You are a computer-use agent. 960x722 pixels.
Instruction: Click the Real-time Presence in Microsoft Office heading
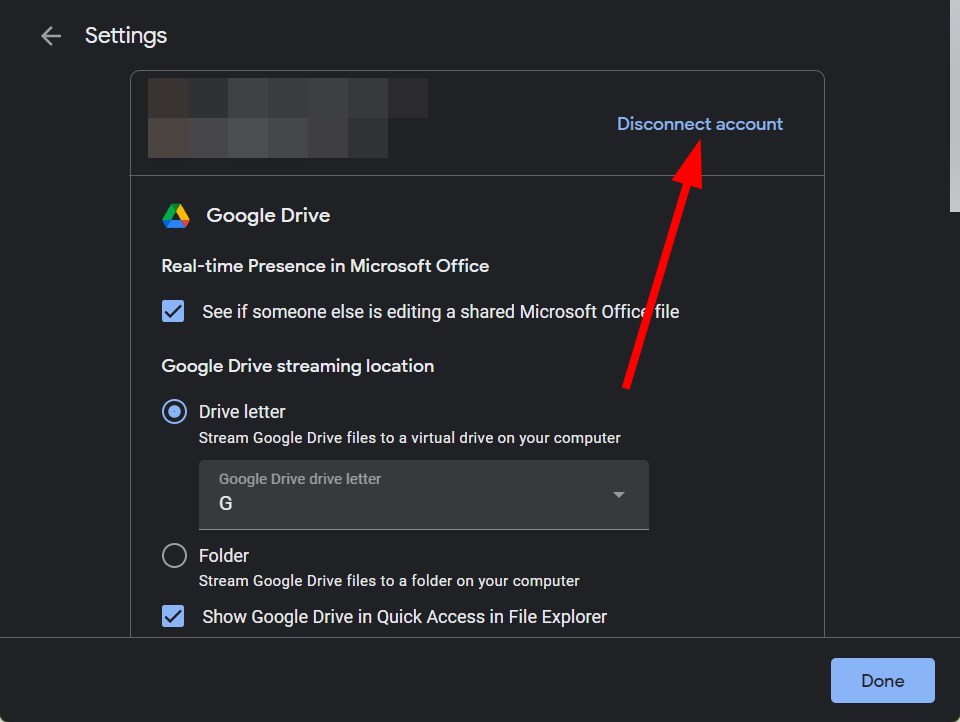click(x=325, y=266)
